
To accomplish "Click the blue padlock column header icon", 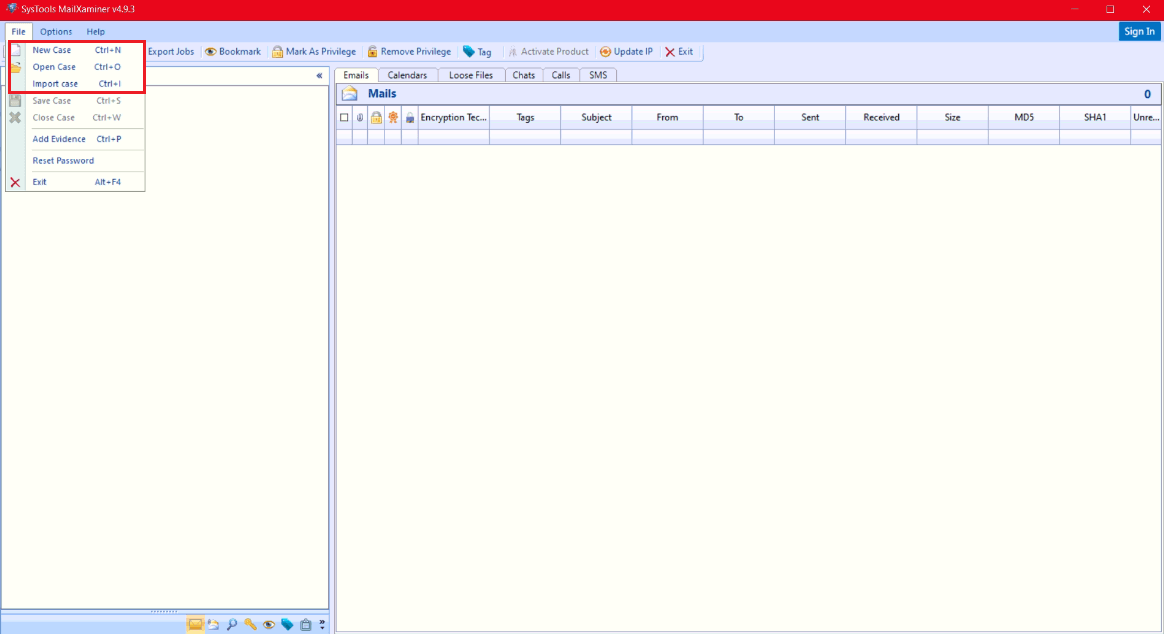I will click(x=410, y=117).
